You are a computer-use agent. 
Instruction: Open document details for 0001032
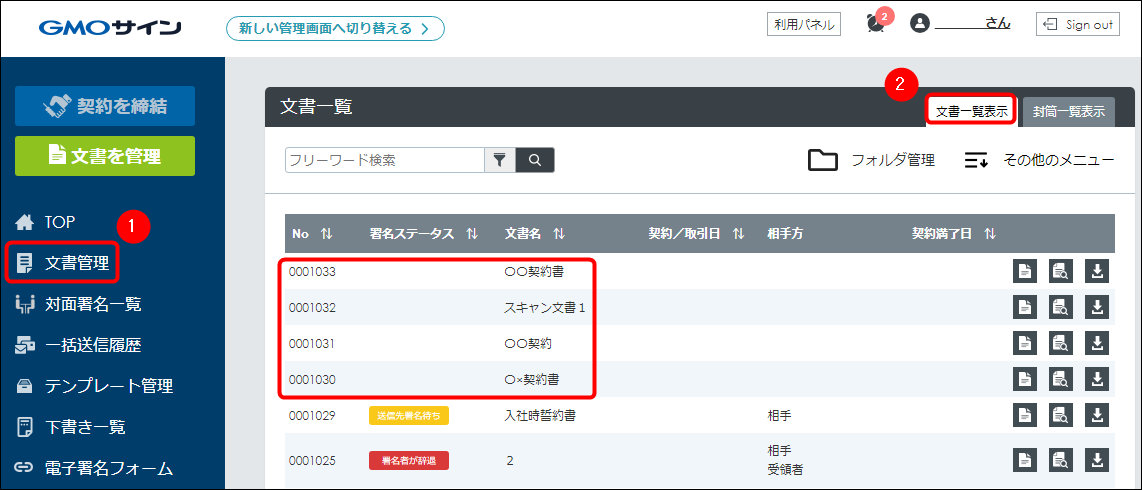point(1025,307)
